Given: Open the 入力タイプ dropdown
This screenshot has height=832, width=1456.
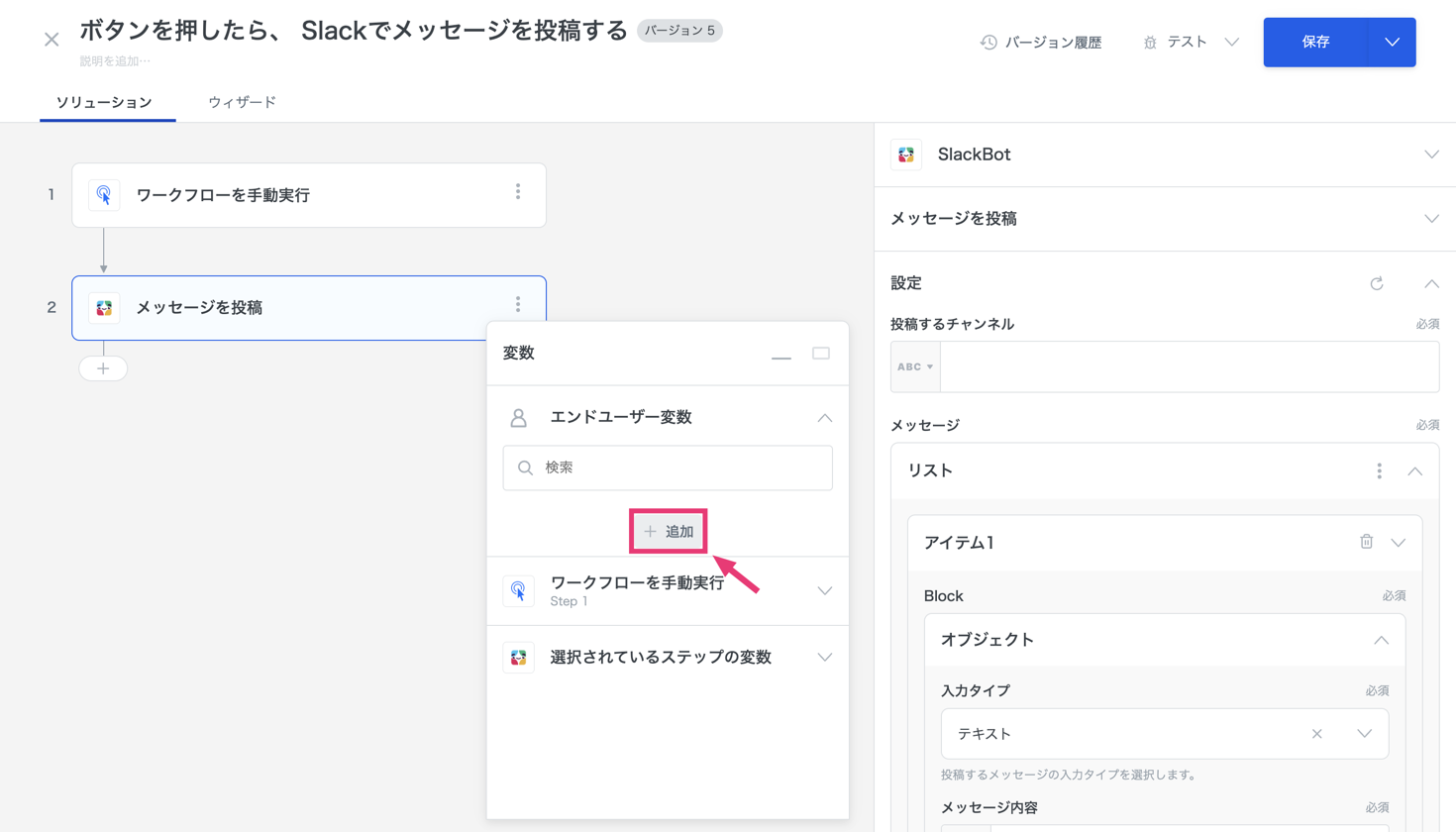Looking at the screenshot, I should [1364, 734].
